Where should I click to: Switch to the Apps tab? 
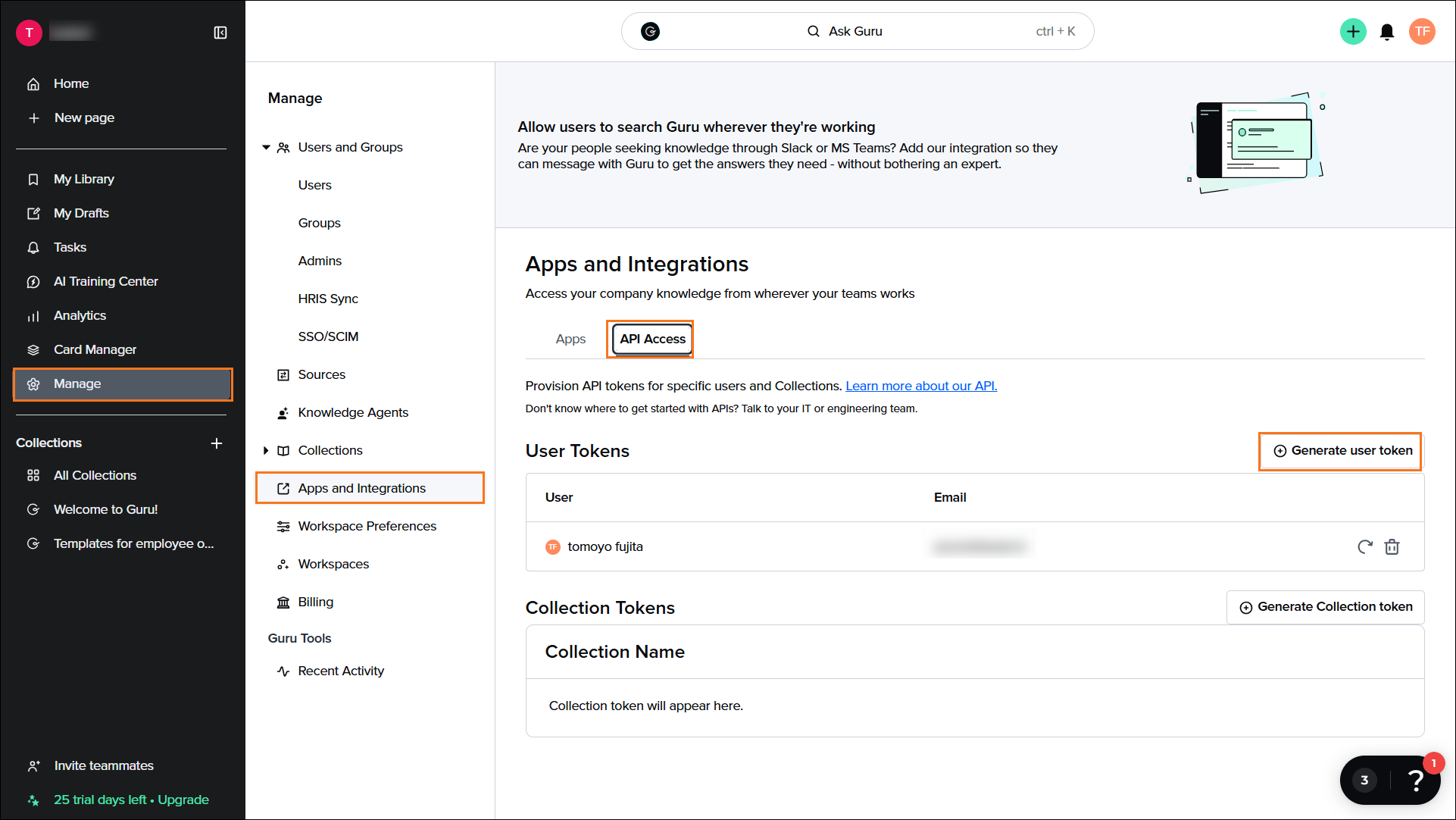point(570,339)
